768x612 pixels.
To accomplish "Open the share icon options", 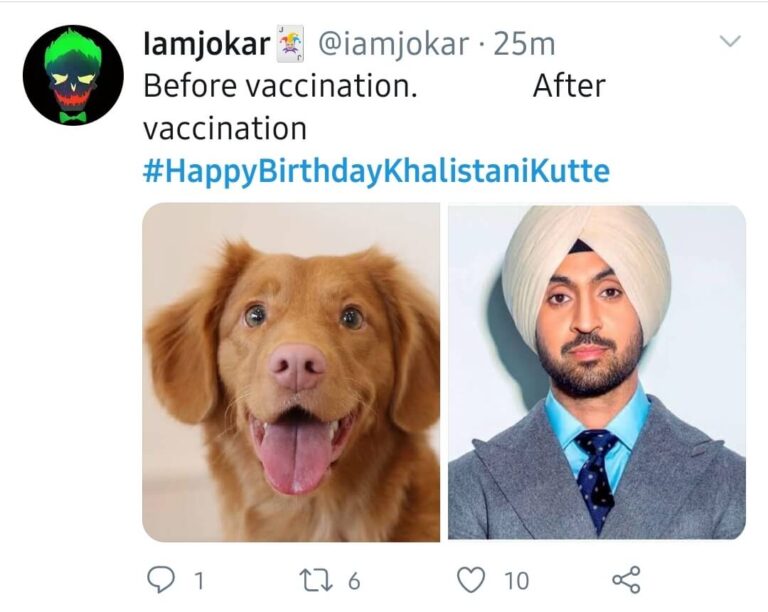I will coord(625,579).
